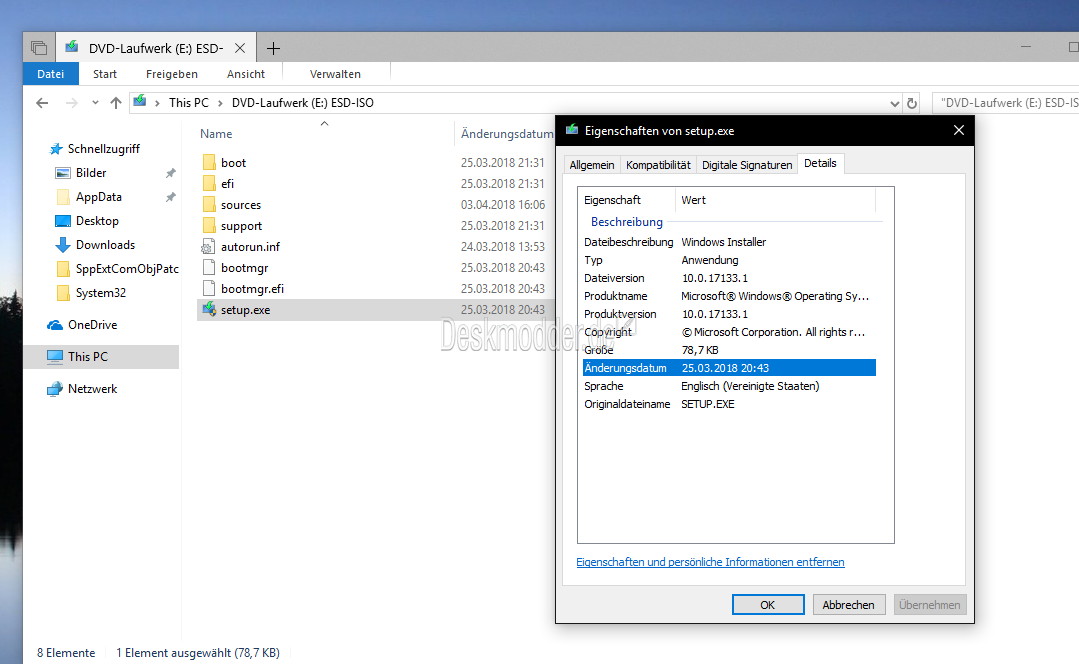Open Bilder in the sidebar
The height and width of the screenshot is (664, 1079).
coord(91,173)
